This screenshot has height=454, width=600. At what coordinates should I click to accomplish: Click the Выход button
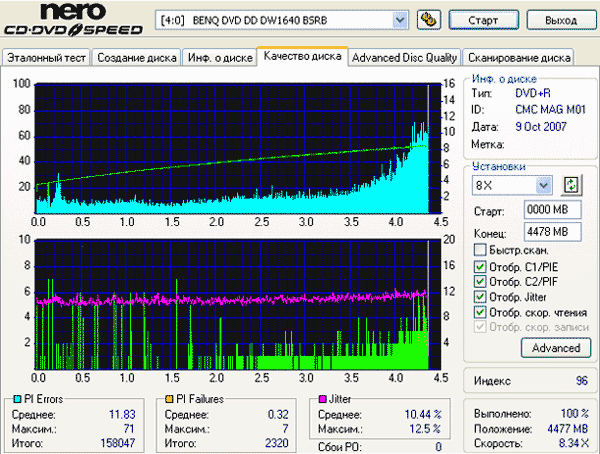click(561, 20)
